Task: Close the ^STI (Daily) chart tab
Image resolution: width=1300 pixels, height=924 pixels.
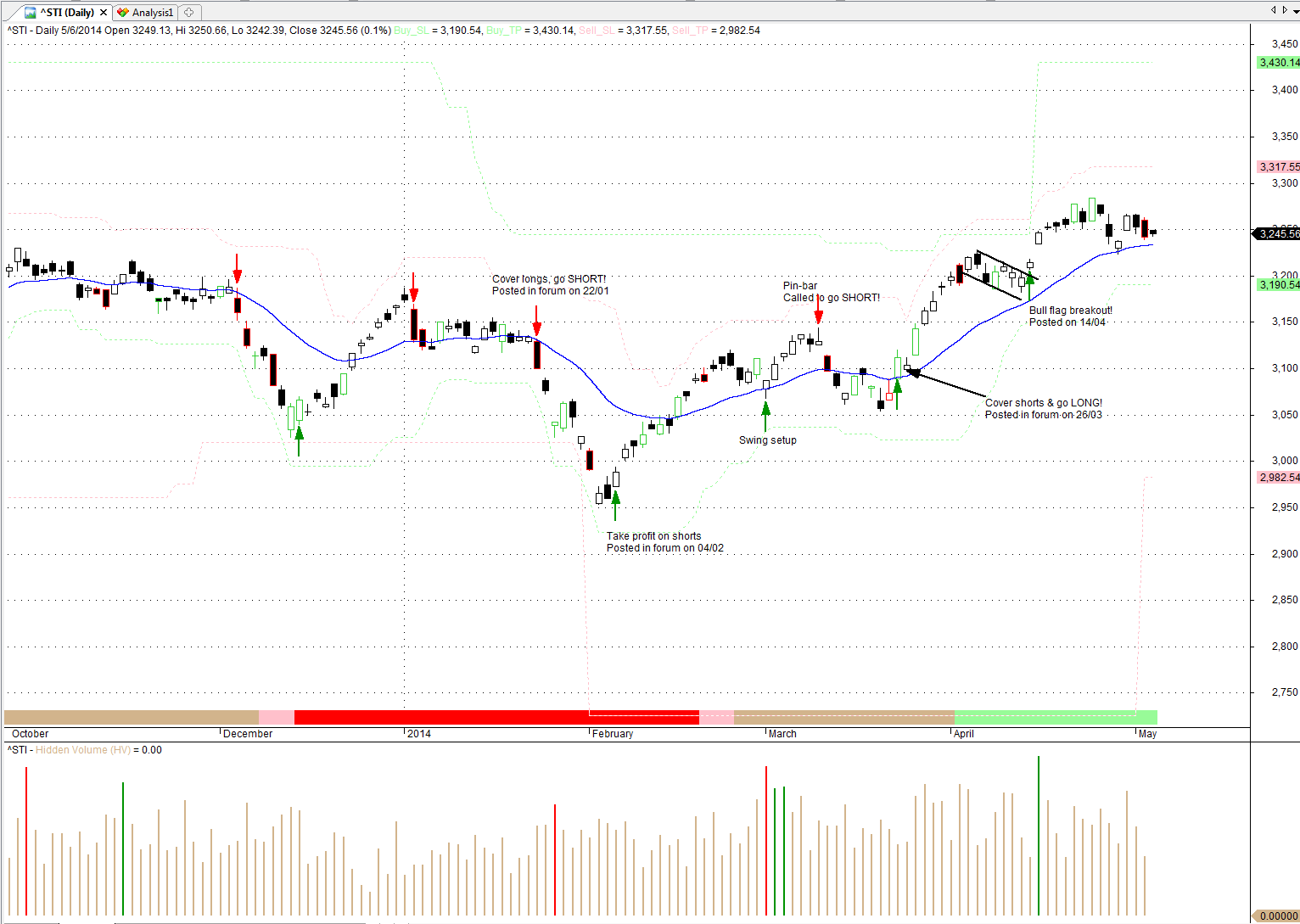Action: (x=104, y=13)
